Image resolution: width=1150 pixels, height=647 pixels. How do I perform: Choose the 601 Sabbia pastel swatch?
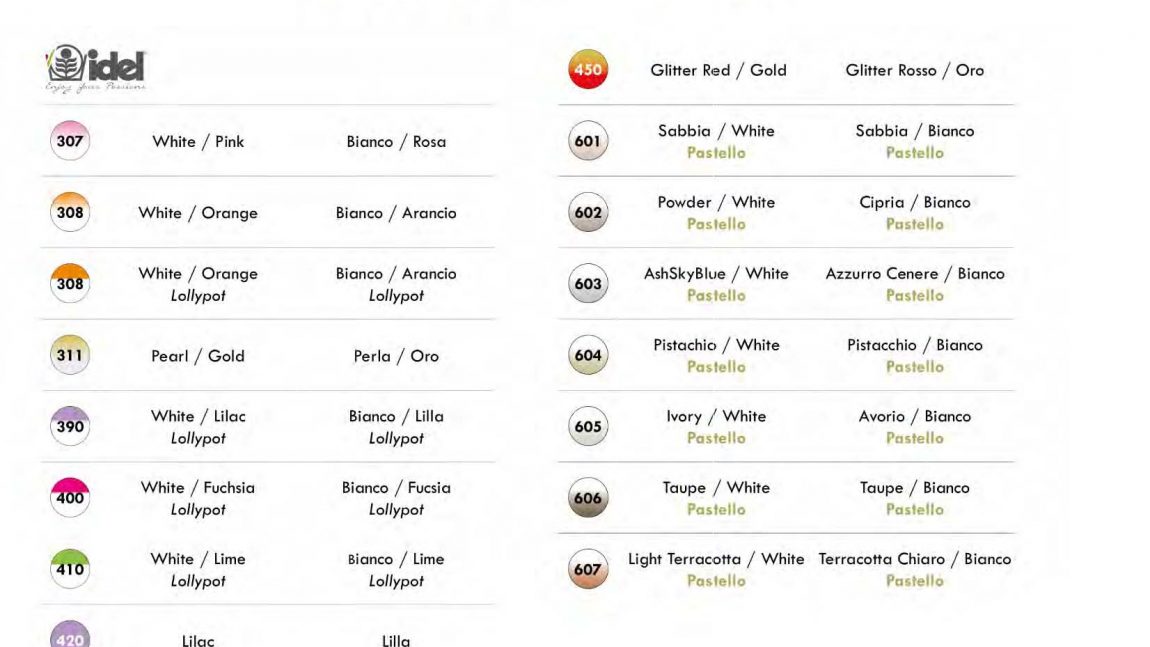(x=588, y=141)
